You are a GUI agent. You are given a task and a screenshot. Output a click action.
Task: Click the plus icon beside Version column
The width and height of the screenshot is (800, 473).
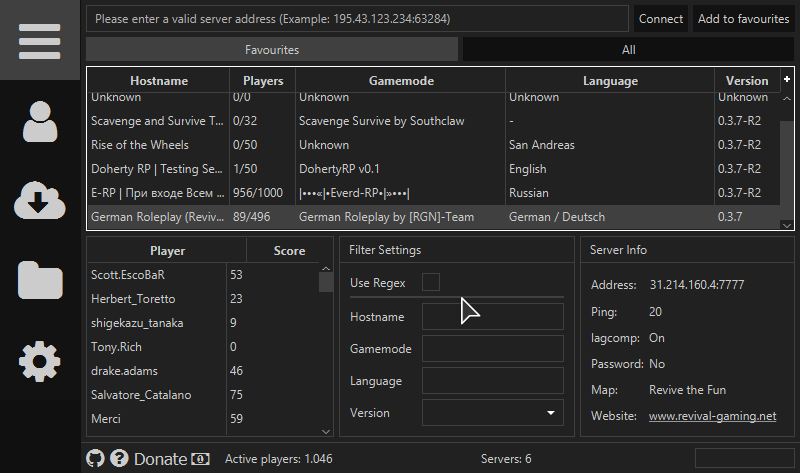[787, 79]
